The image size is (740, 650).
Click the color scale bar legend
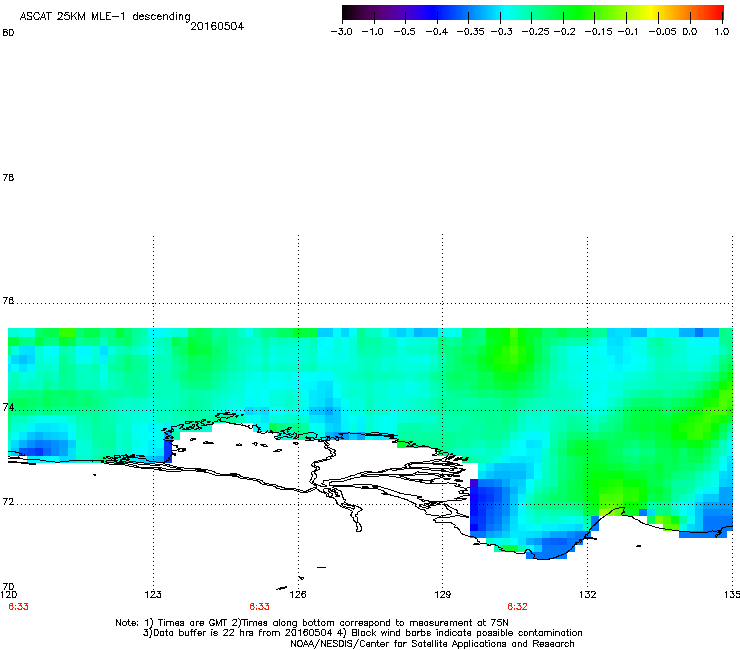(533, 13)
